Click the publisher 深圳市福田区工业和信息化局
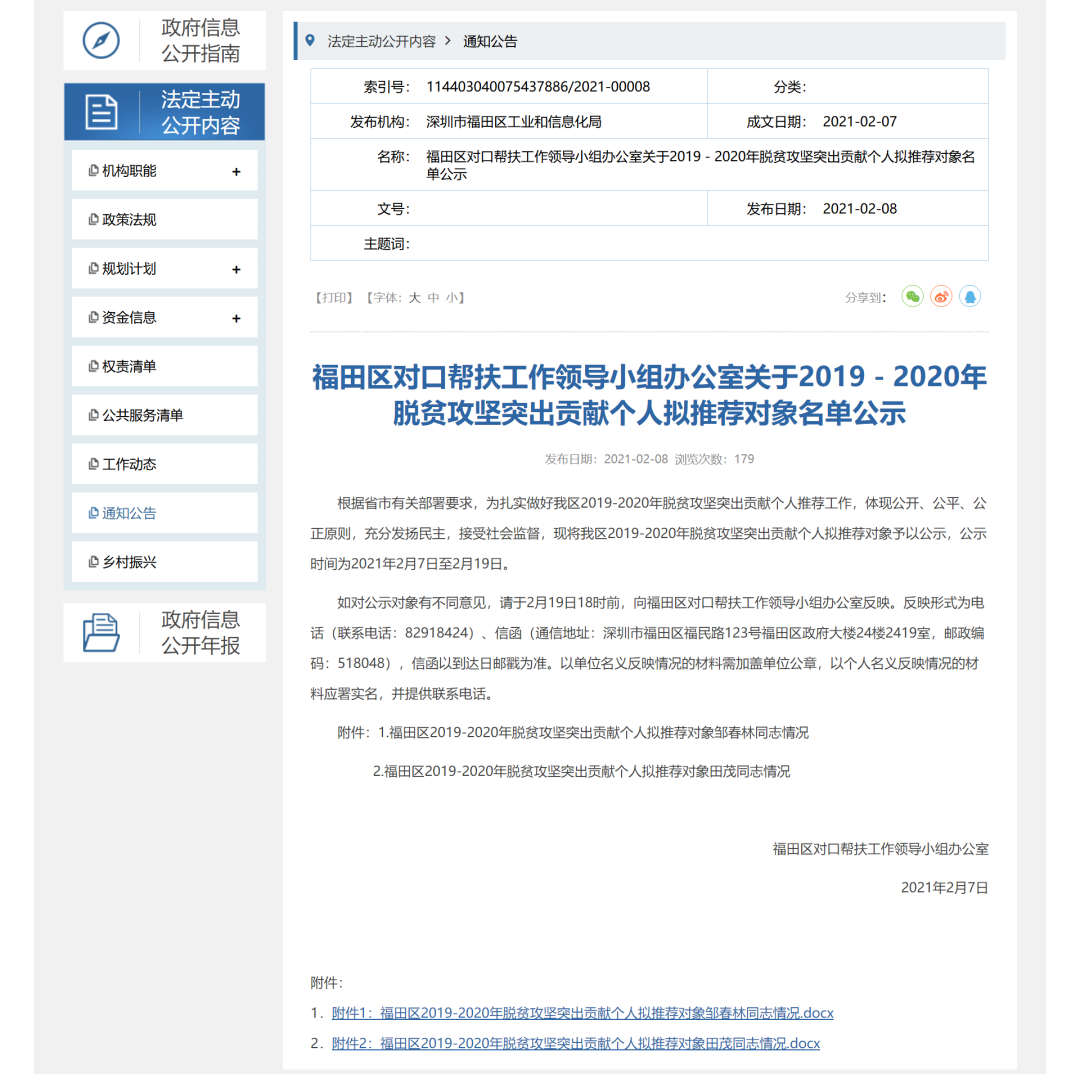The height and width of the screenshot is (1074, 1080). point(514,122)
